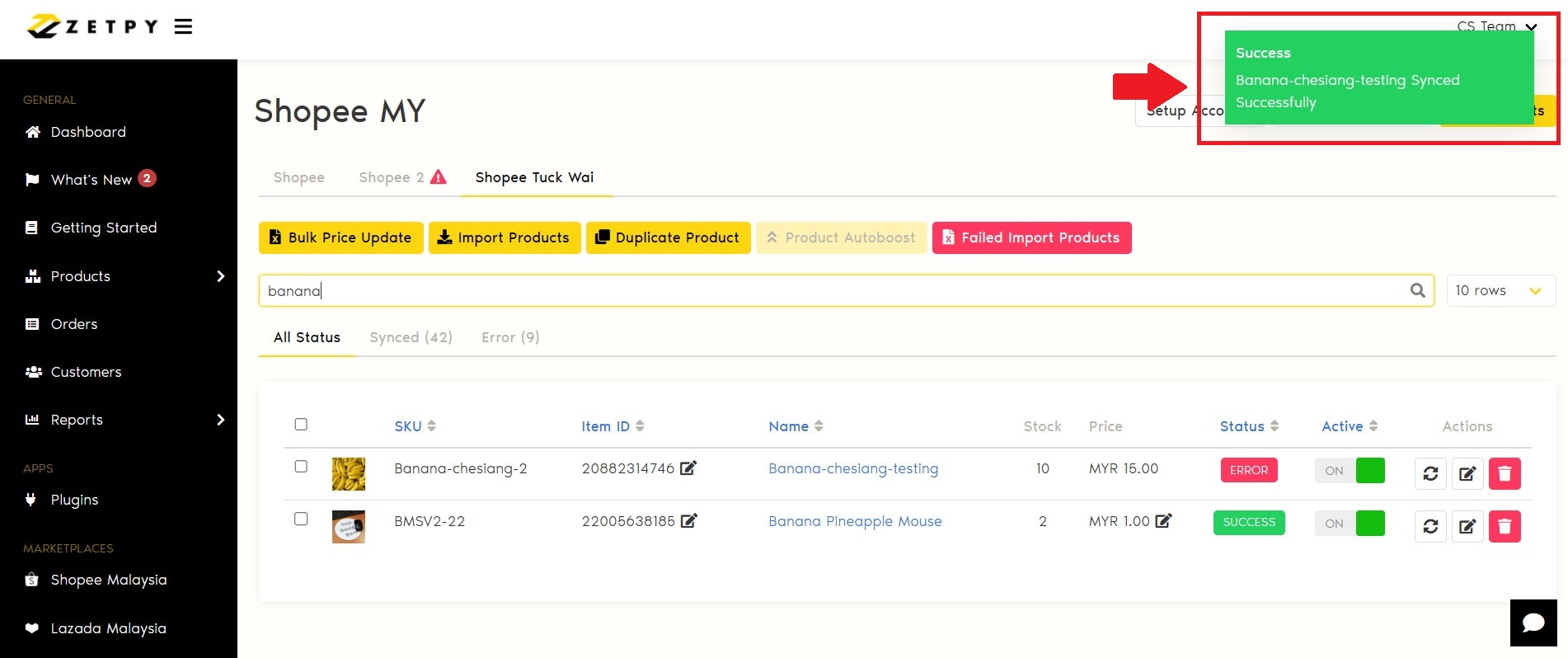
Task: Click the product search input field
Action: 847,290
